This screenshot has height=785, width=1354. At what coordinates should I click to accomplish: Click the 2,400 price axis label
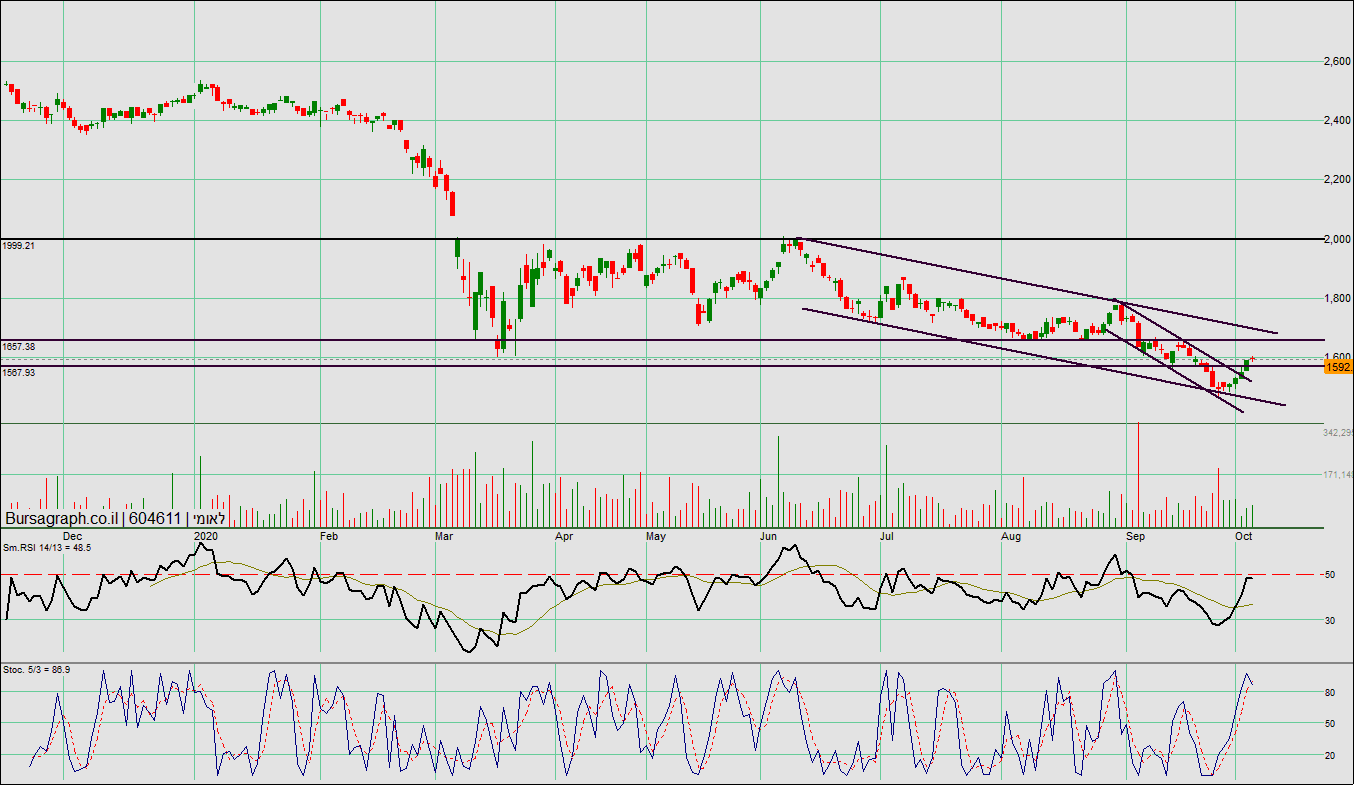[1337, 121]
